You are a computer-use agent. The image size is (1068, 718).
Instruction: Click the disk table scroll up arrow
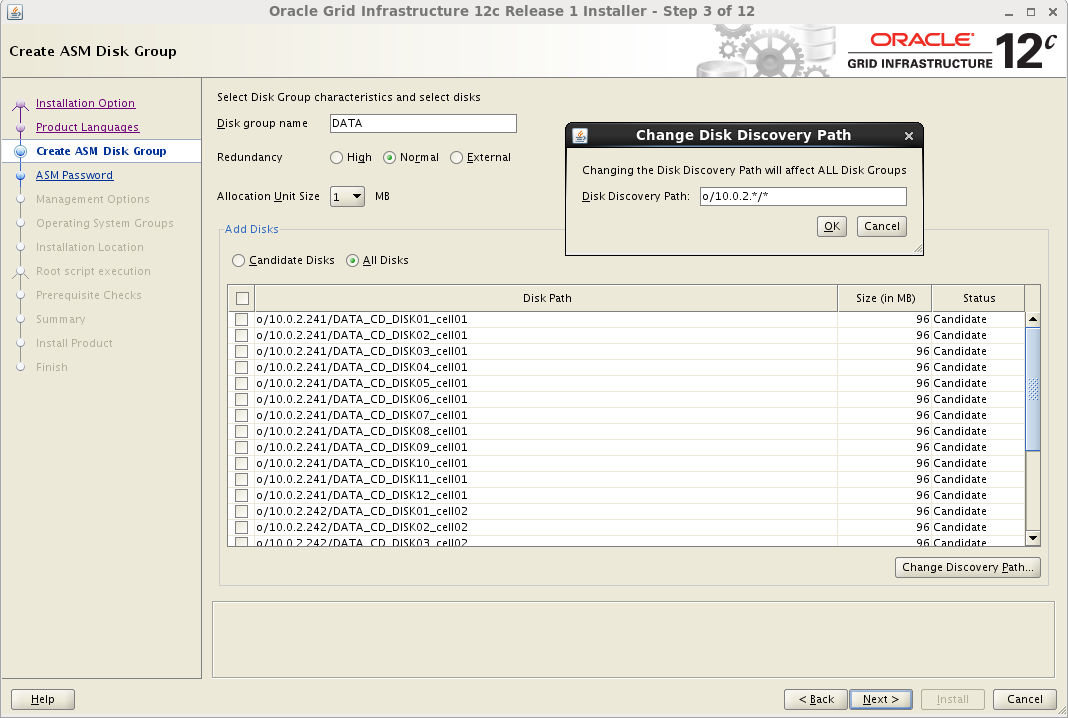click(x=1033, y=319)
